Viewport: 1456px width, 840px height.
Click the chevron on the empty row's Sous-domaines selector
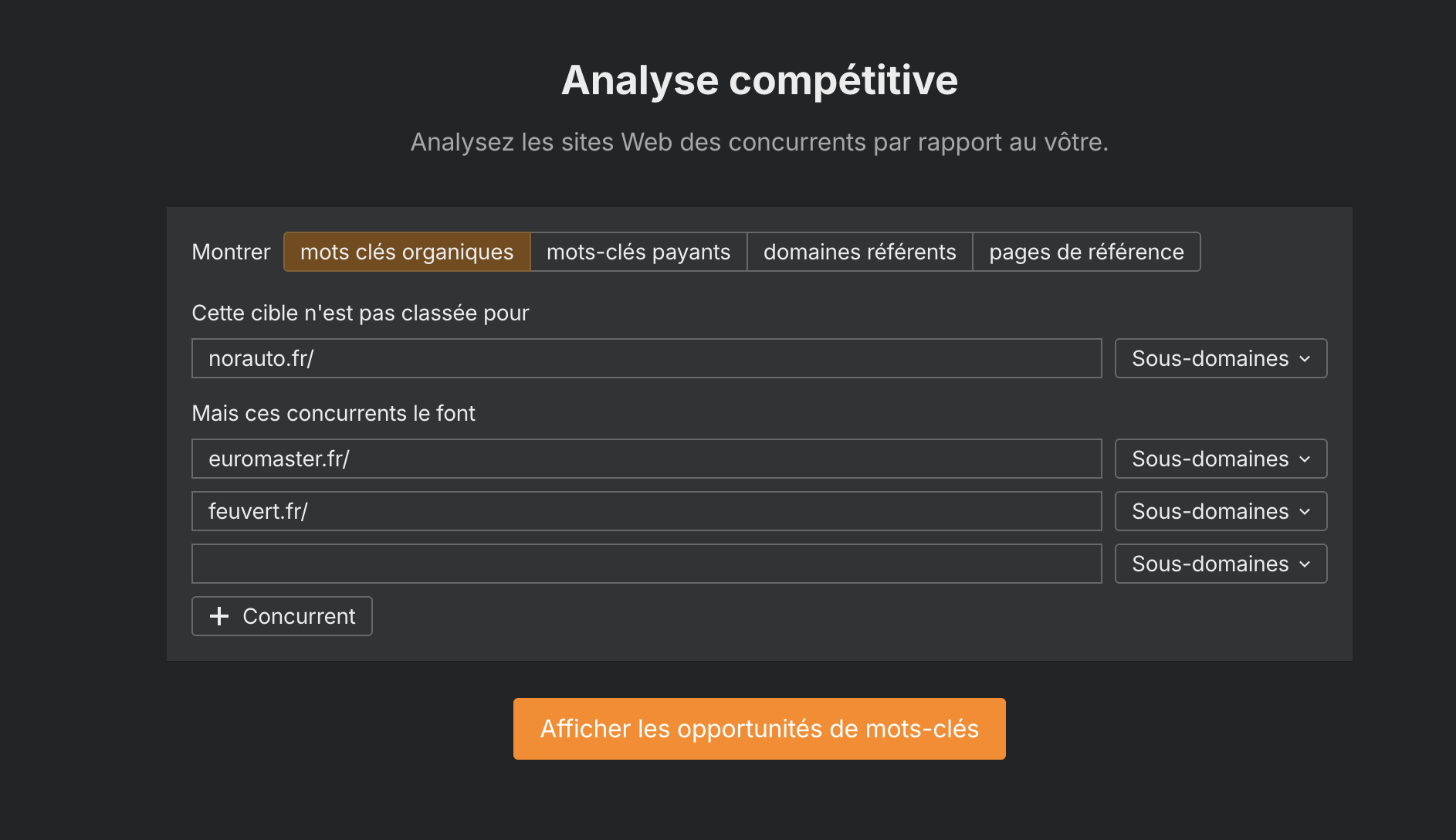1305,564
